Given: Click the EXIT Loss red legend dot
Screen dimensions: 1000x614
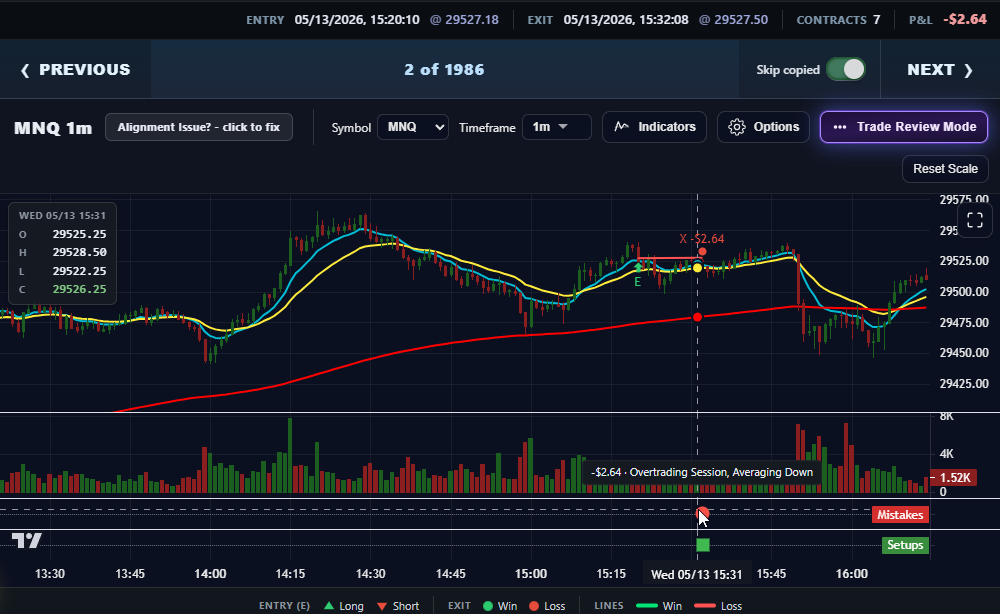Looking at the screenshot, I should click(x=534, y=606).
